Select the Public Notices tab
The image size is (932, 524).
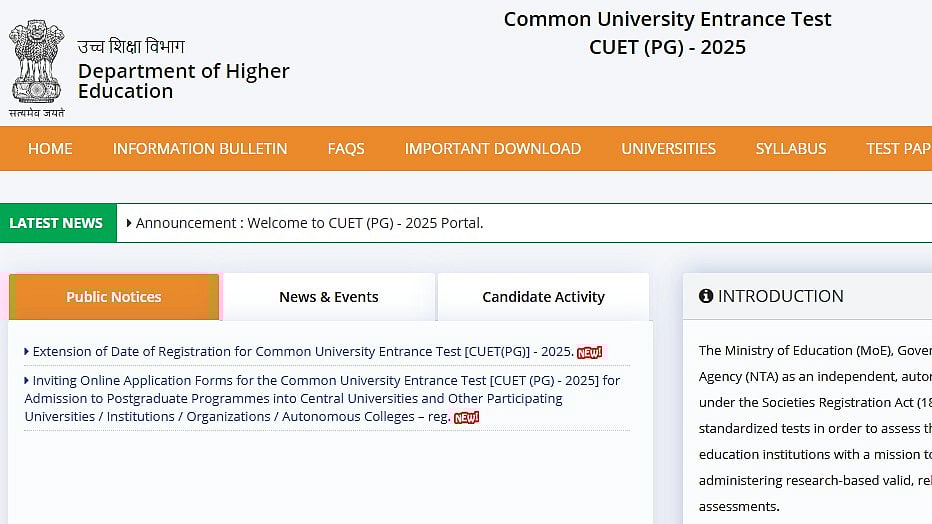114,297
